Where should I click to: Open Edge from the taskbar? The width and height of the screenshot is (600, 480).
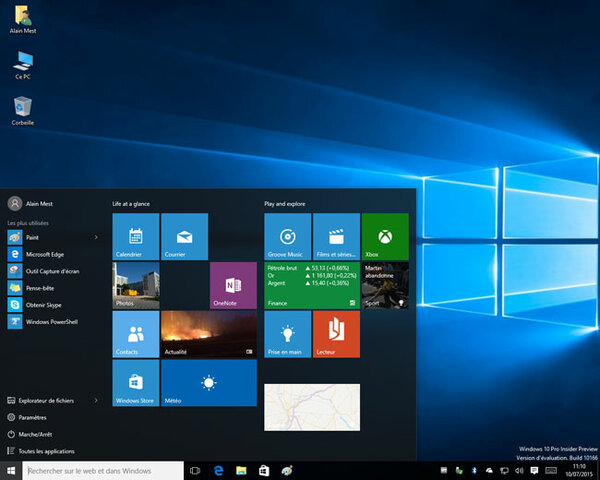coord(218,470)
